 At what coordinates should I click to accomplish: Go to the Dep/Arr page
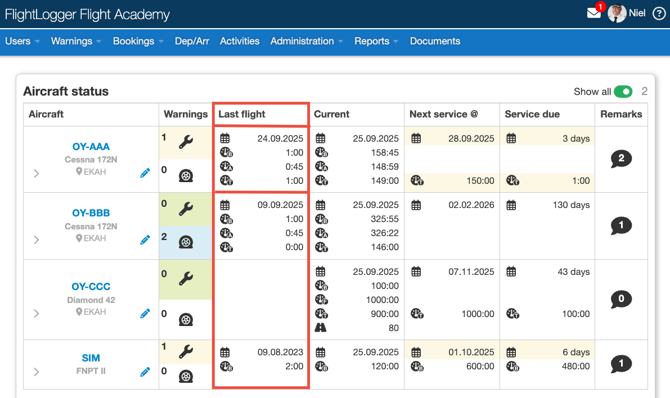(192, 41)
